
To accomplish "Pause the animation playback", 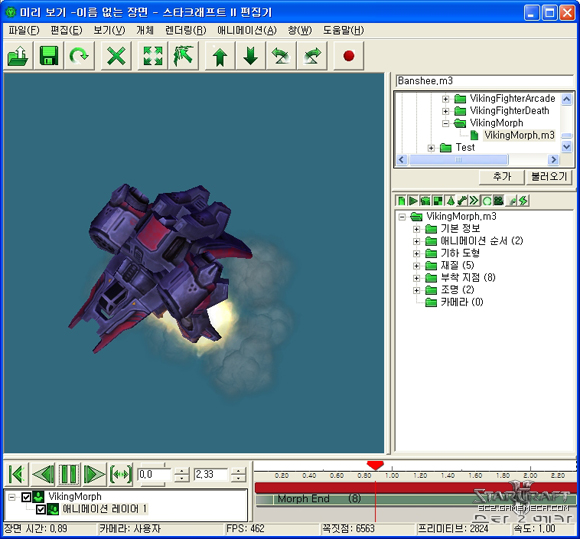I will (69, 474).
